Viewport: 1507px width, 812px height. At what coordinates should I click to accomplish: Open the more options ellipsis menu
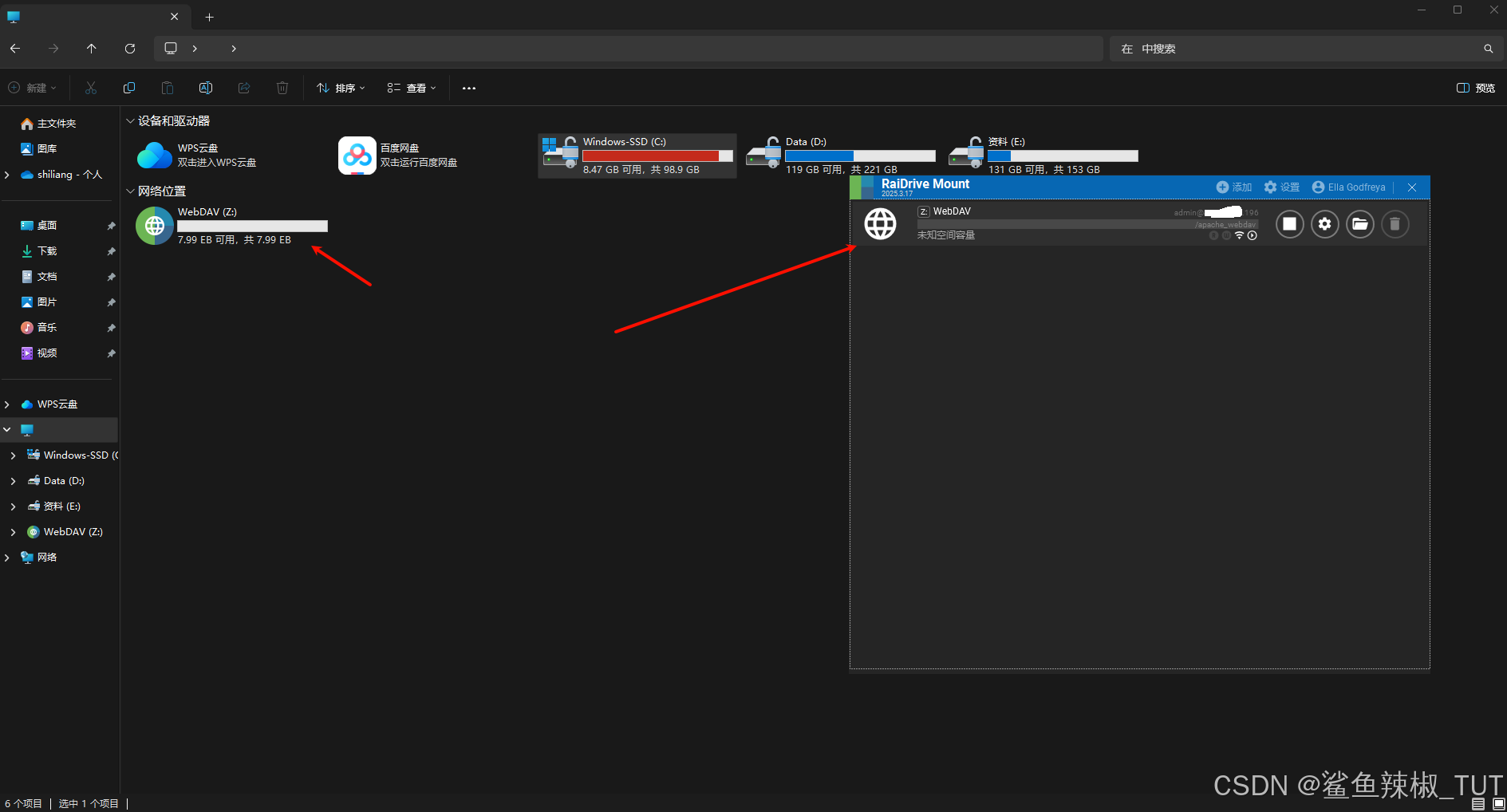click(468, 88)
